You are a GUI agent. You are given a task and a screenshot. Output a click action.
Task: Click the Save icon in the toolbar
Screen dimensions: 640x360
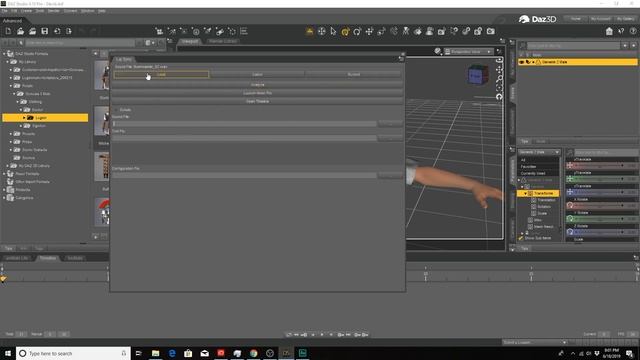click(44, 31)
